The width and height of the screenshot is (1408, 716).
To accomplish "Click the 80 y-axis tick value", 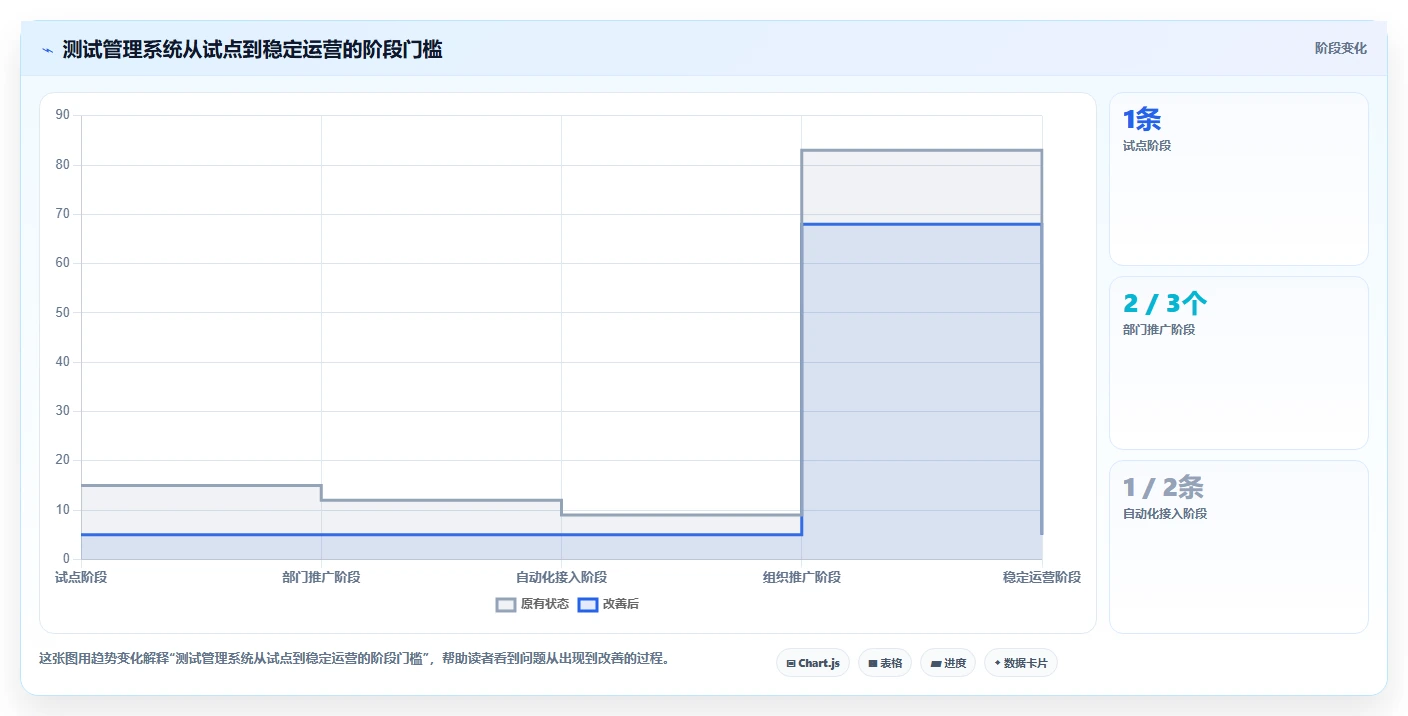I will coord(63,164).
